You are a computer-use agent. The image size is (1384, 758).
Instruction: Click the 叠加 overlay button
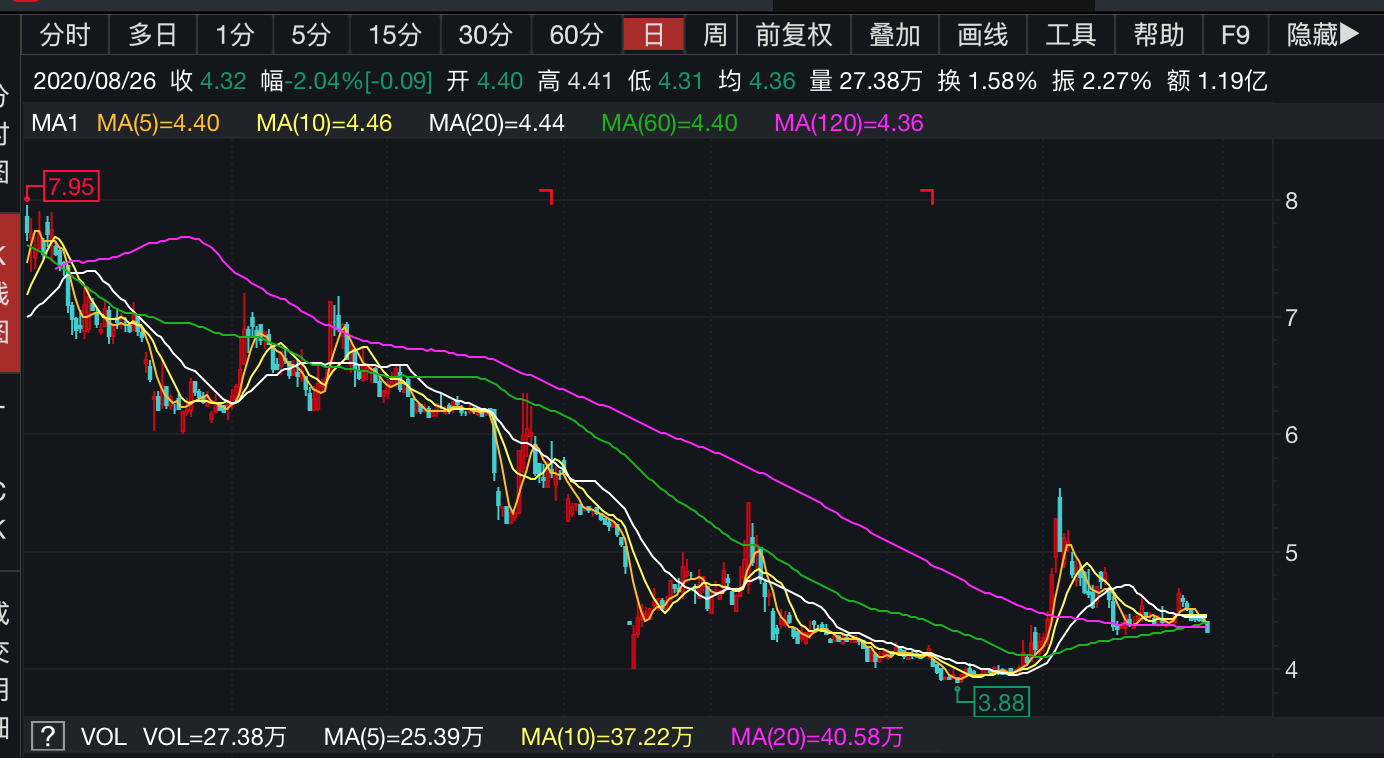894,36
